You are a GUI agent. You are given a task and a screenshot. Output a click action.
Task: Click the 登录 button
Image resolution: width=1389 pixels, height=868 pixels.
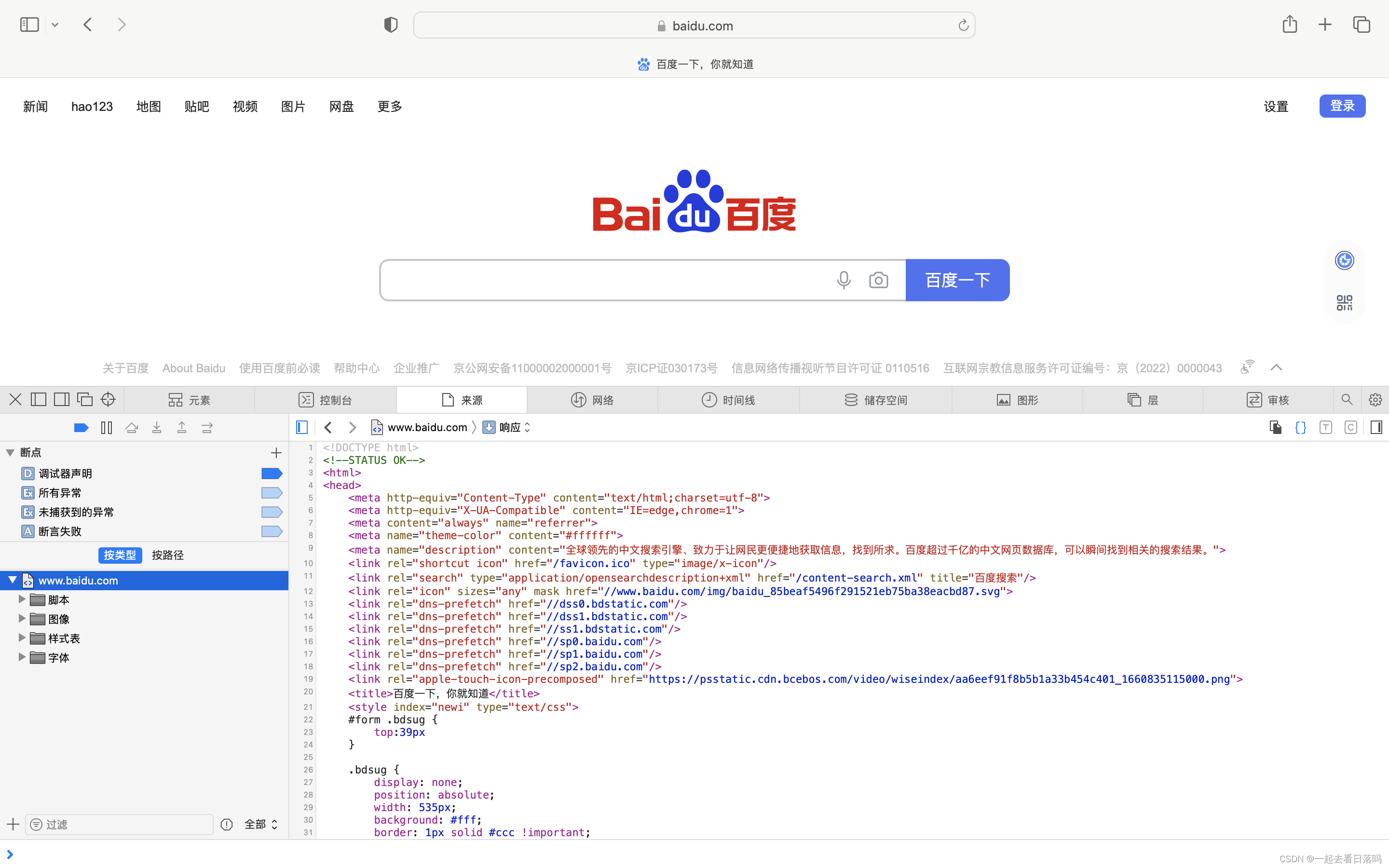1342,106
